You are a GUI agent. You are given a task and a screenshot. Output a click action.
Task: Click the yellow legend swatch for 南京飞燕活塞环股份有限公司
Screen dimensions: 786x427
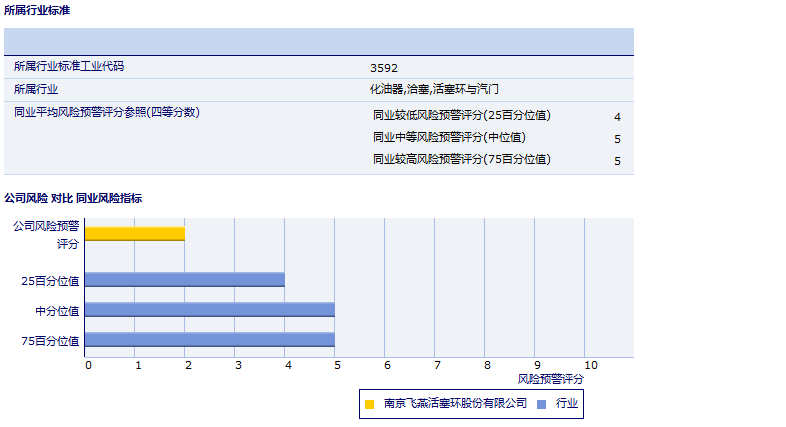(x=369, y=404)
